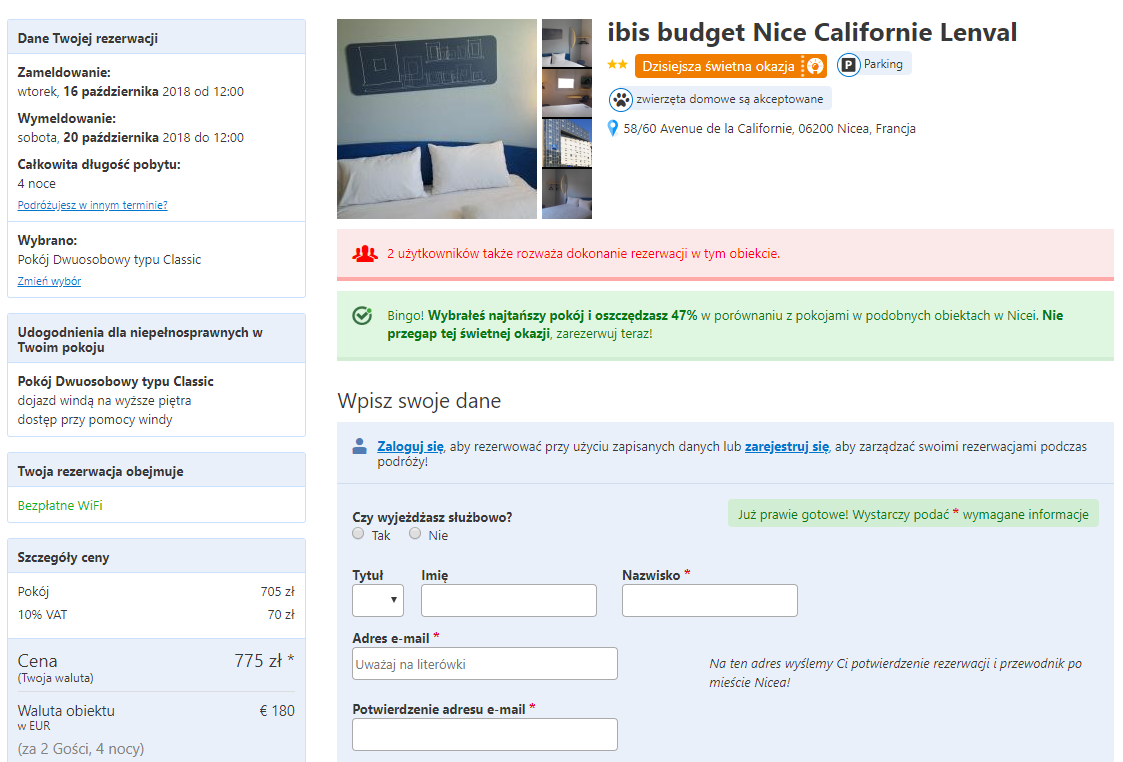1123x762 pixels.
Task: Open the main hotel room photo
Action: pyautogui.click(x=437, y=119)
